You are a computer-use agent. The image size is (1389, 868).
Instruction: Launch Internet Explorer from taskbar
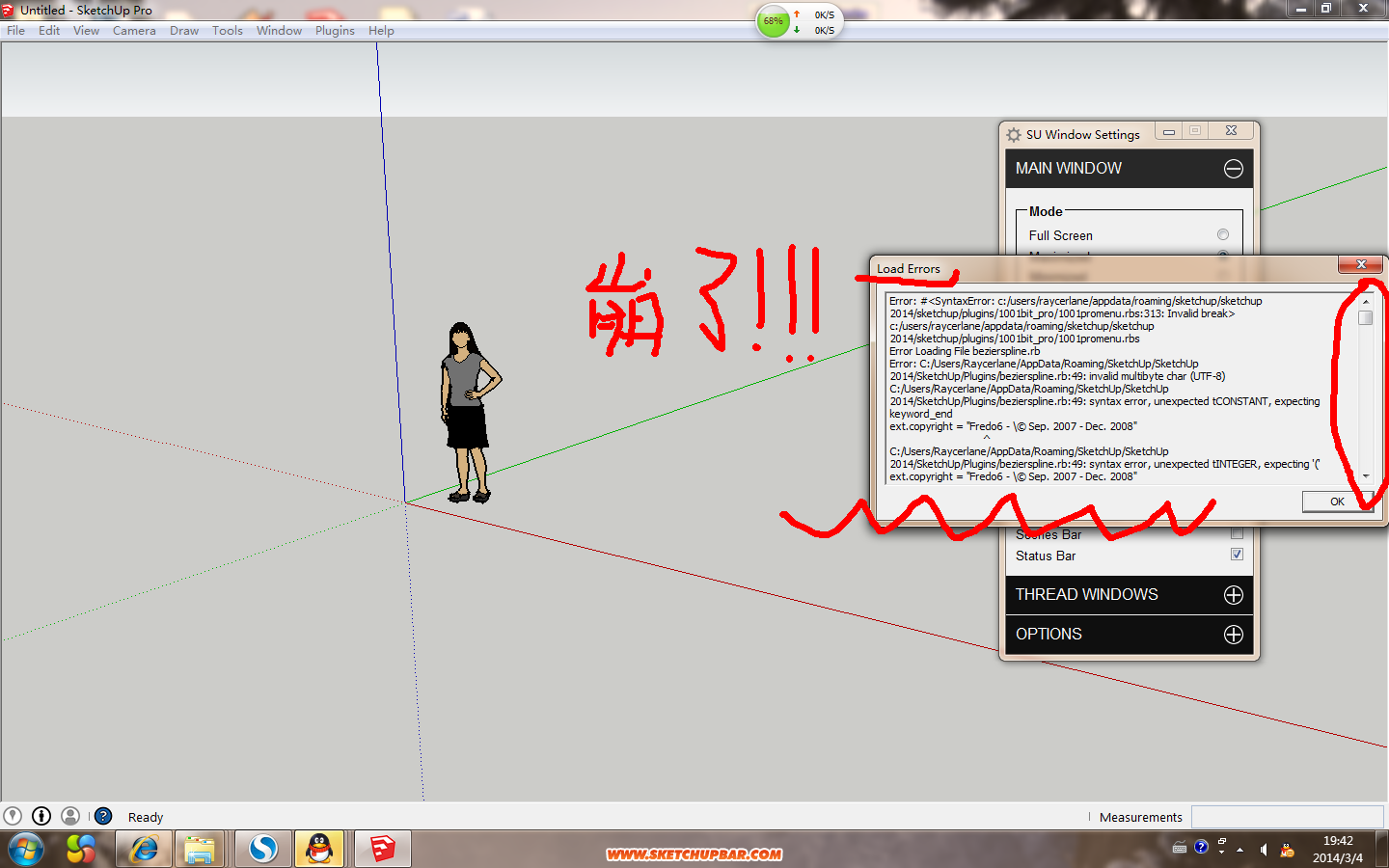coord(144,849)
